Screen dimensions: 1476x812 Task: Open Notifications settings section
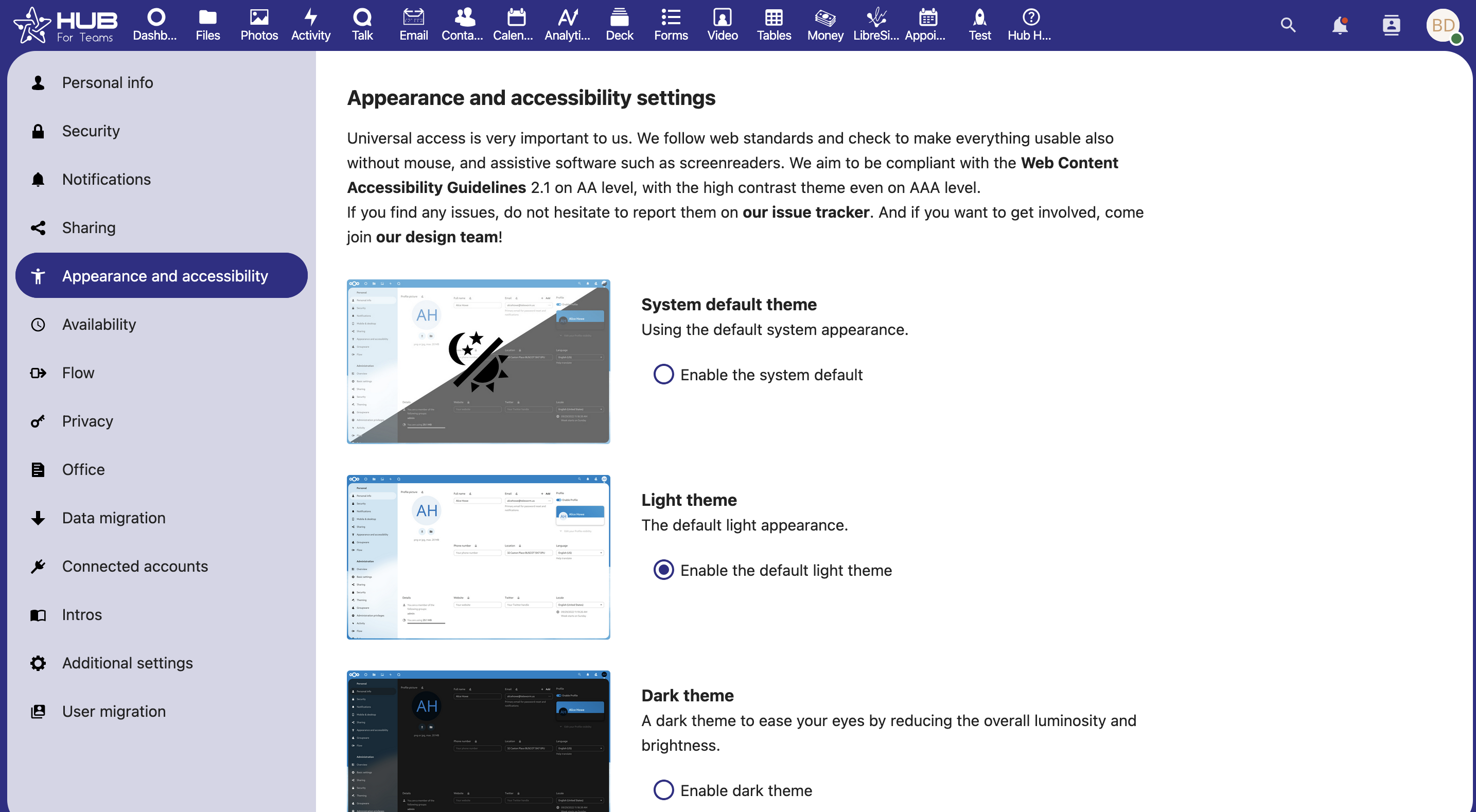pyautogui.click(x=162, y=180)
